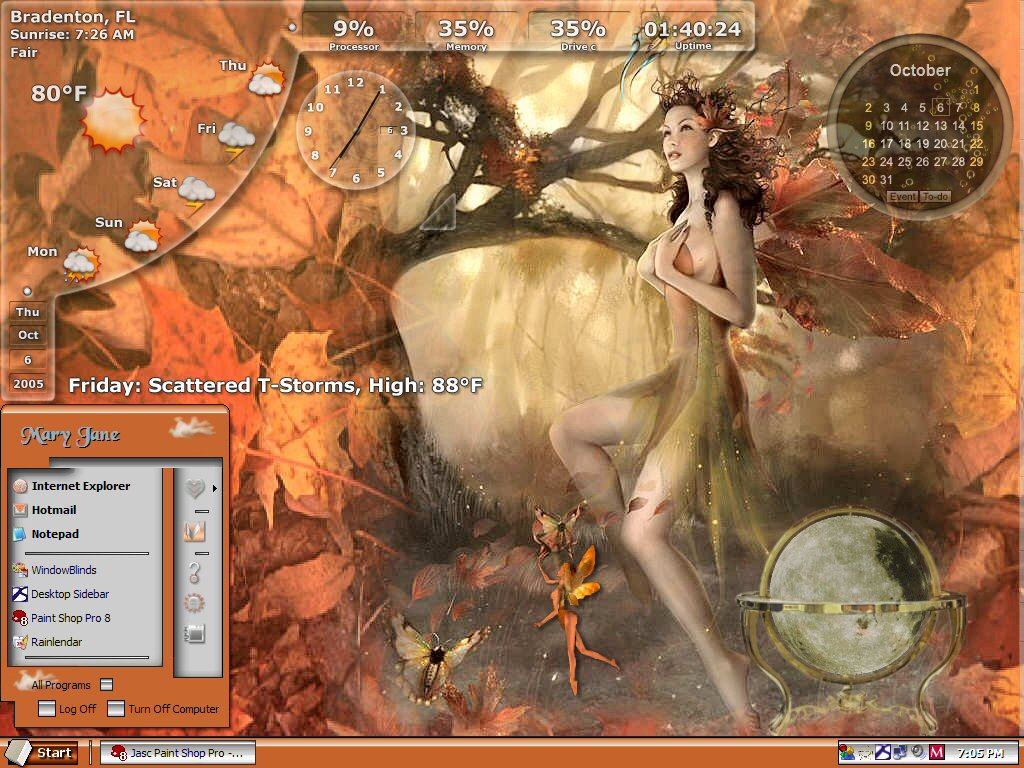
Task: Click the To-do button in calendar
Action: [935, 197]
